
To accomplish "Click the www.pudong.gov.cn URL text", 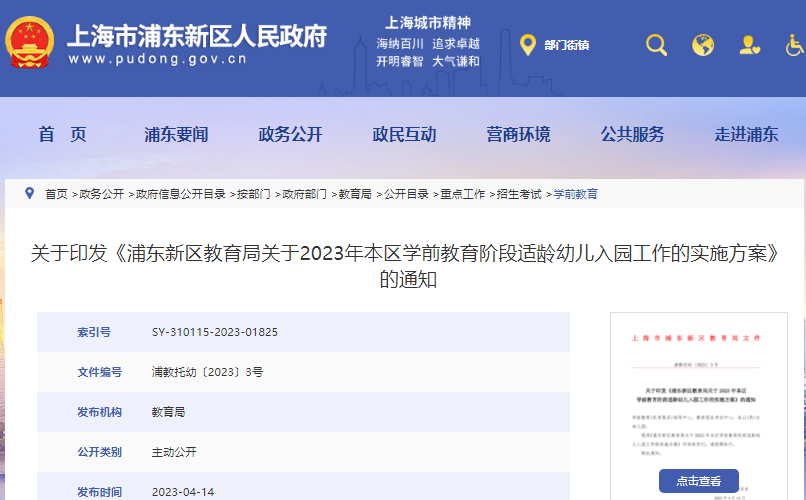I will click(157, 59).
